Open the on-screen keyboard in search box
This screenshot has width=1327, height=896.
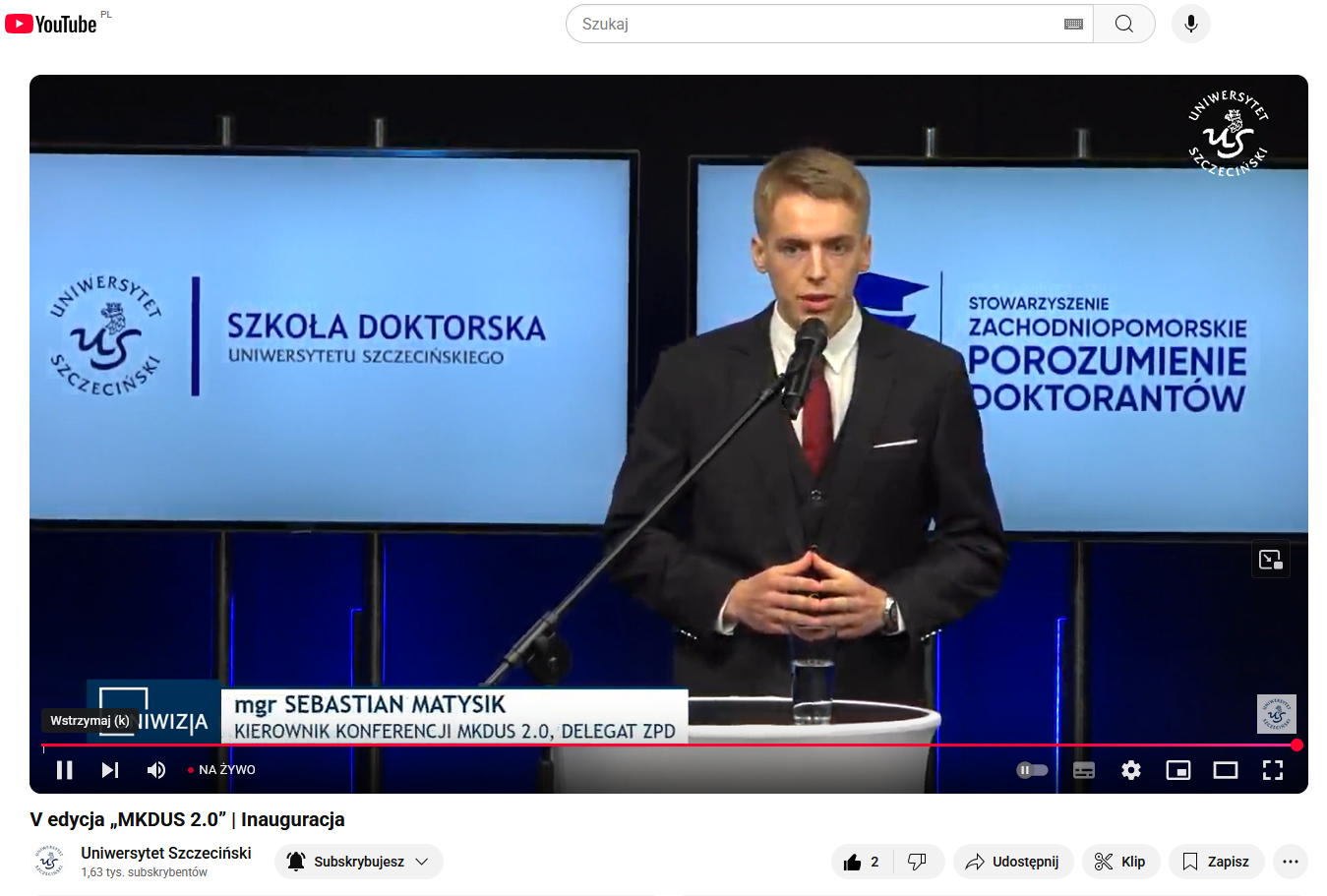point(1074,24)
